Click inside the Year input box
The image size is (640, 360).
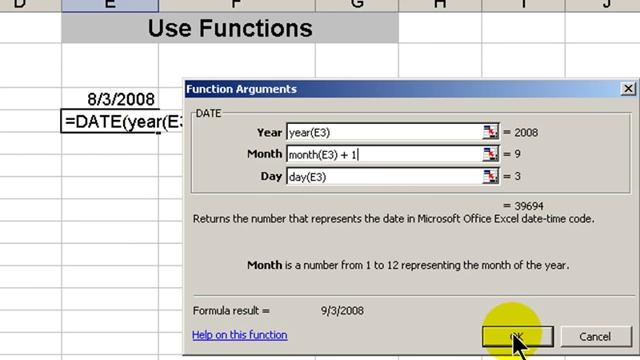tap(384, 132)
